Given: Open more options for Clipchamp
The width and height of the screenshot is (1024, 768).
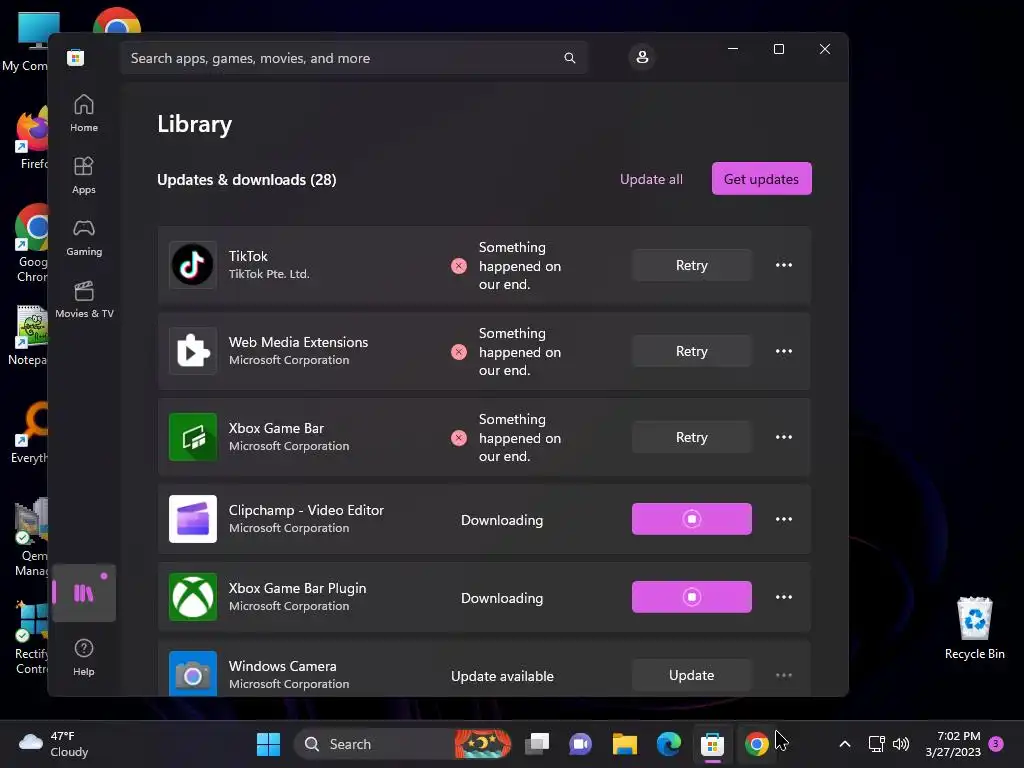Looking at the screenshot, I should 784,519.
